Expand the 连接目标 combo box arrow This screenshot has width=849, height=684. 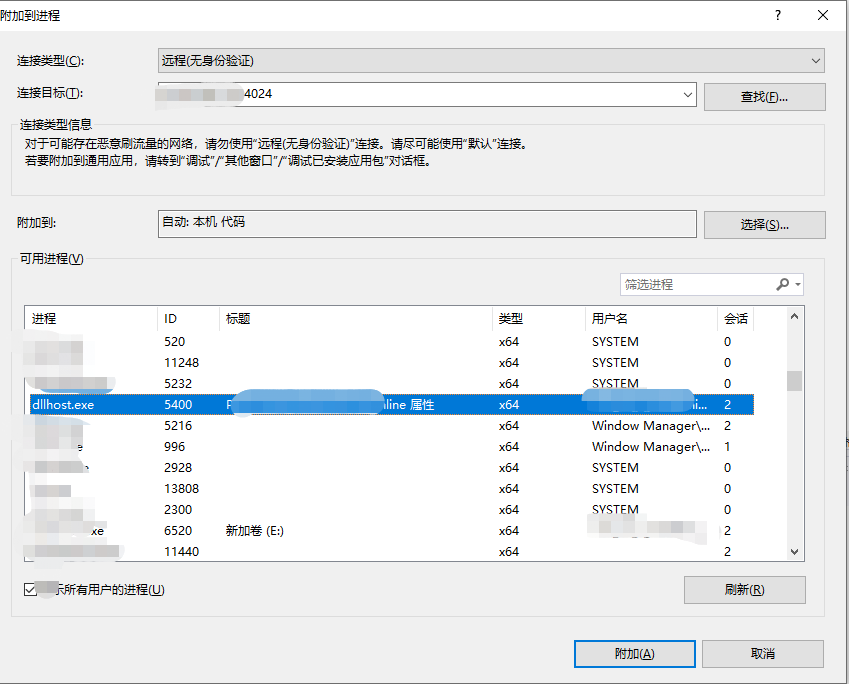click(x=688, y=95)
